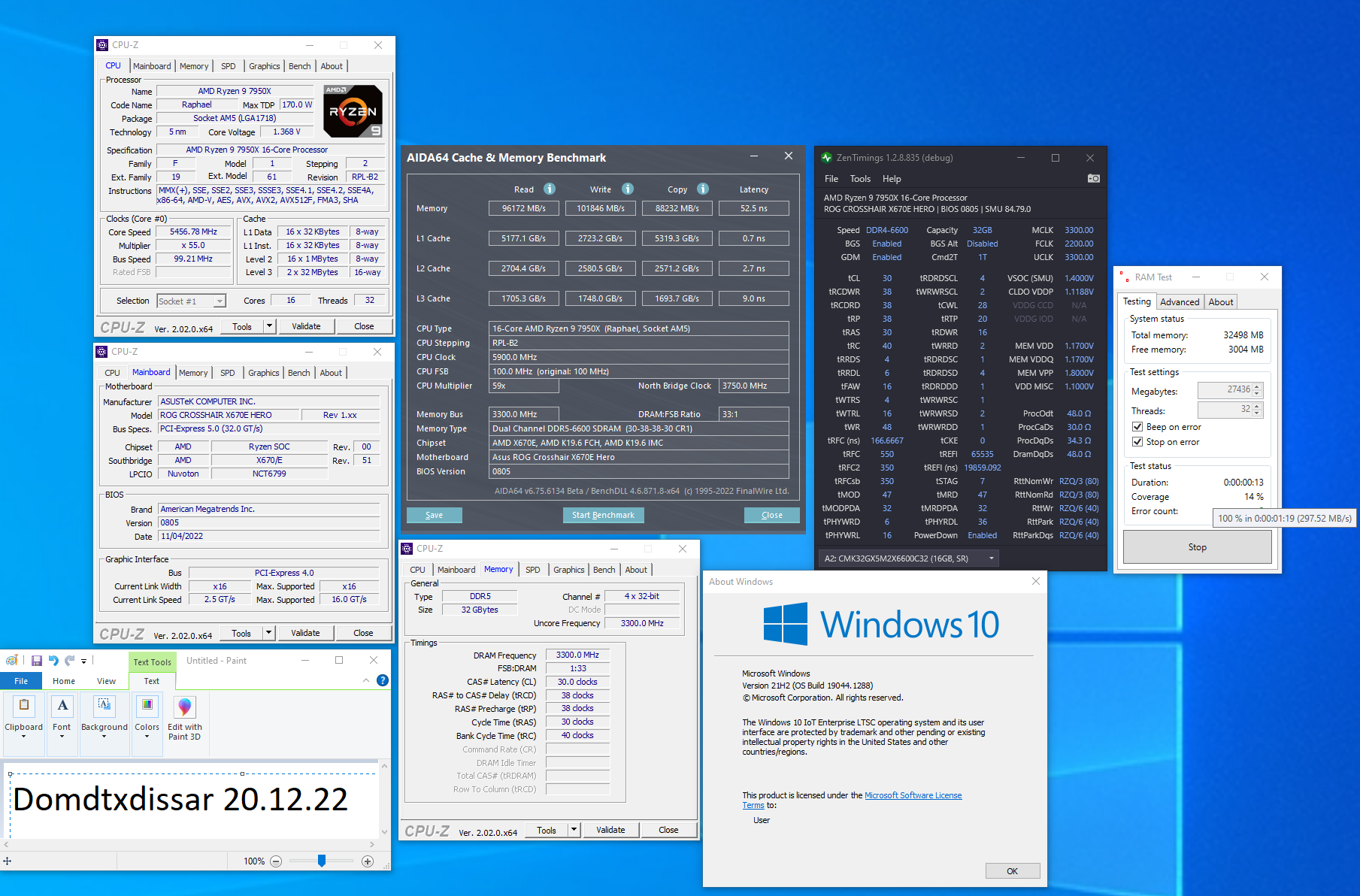1360x896 pixels.
Task: Click the Validate button in CPU-Z Memory window
Action: pyautogui.click(x=610, y=830)
